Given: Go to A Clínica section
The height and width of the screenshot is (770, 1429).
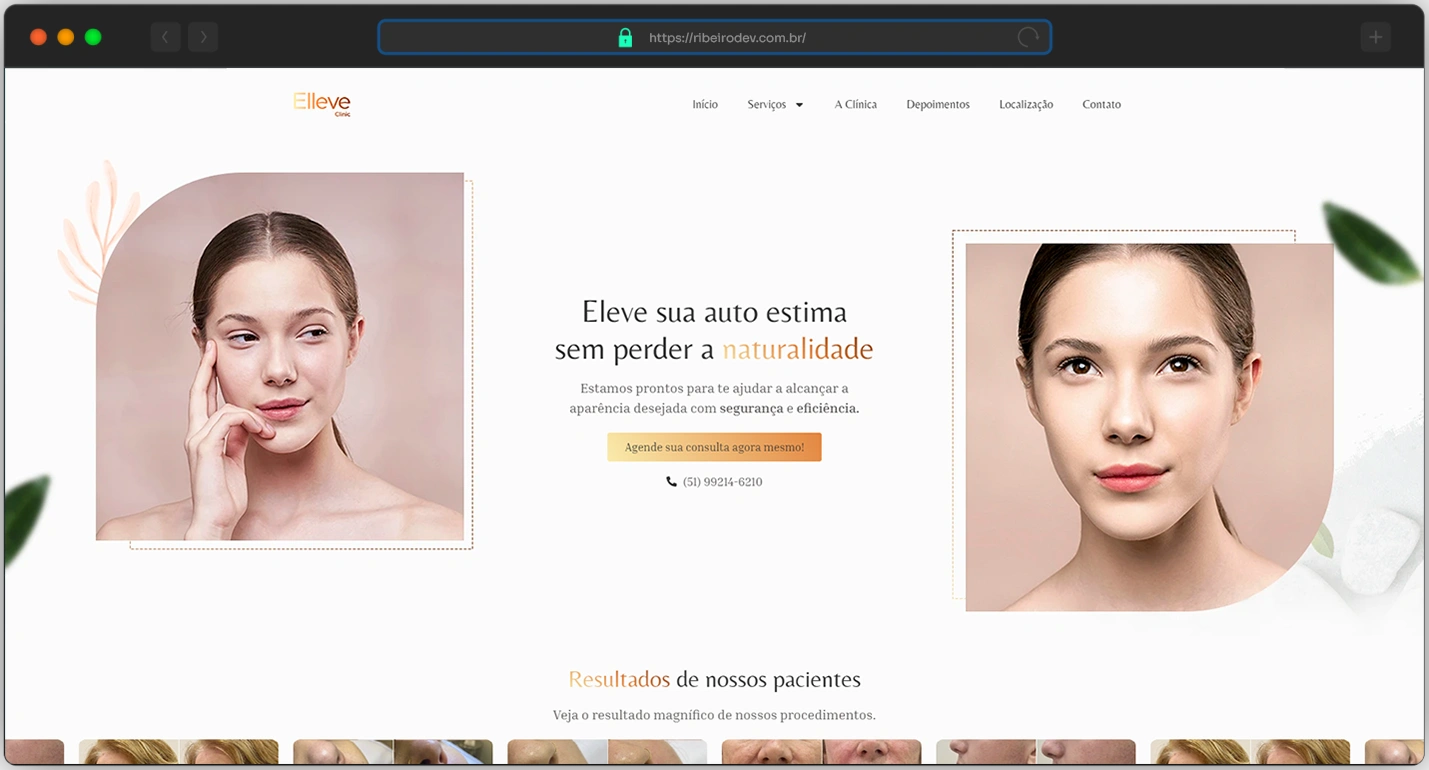Looking at the screenshot, I should coord(855,104).
